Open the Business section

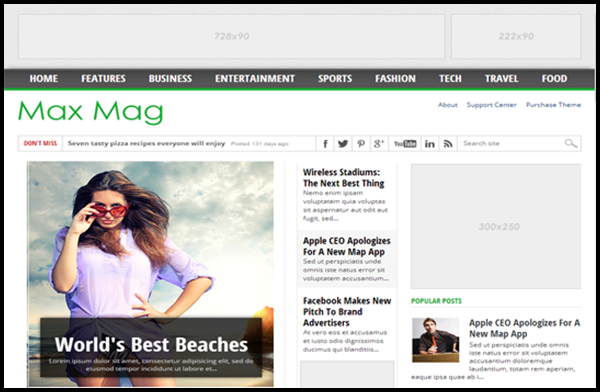tap(170, 78)
